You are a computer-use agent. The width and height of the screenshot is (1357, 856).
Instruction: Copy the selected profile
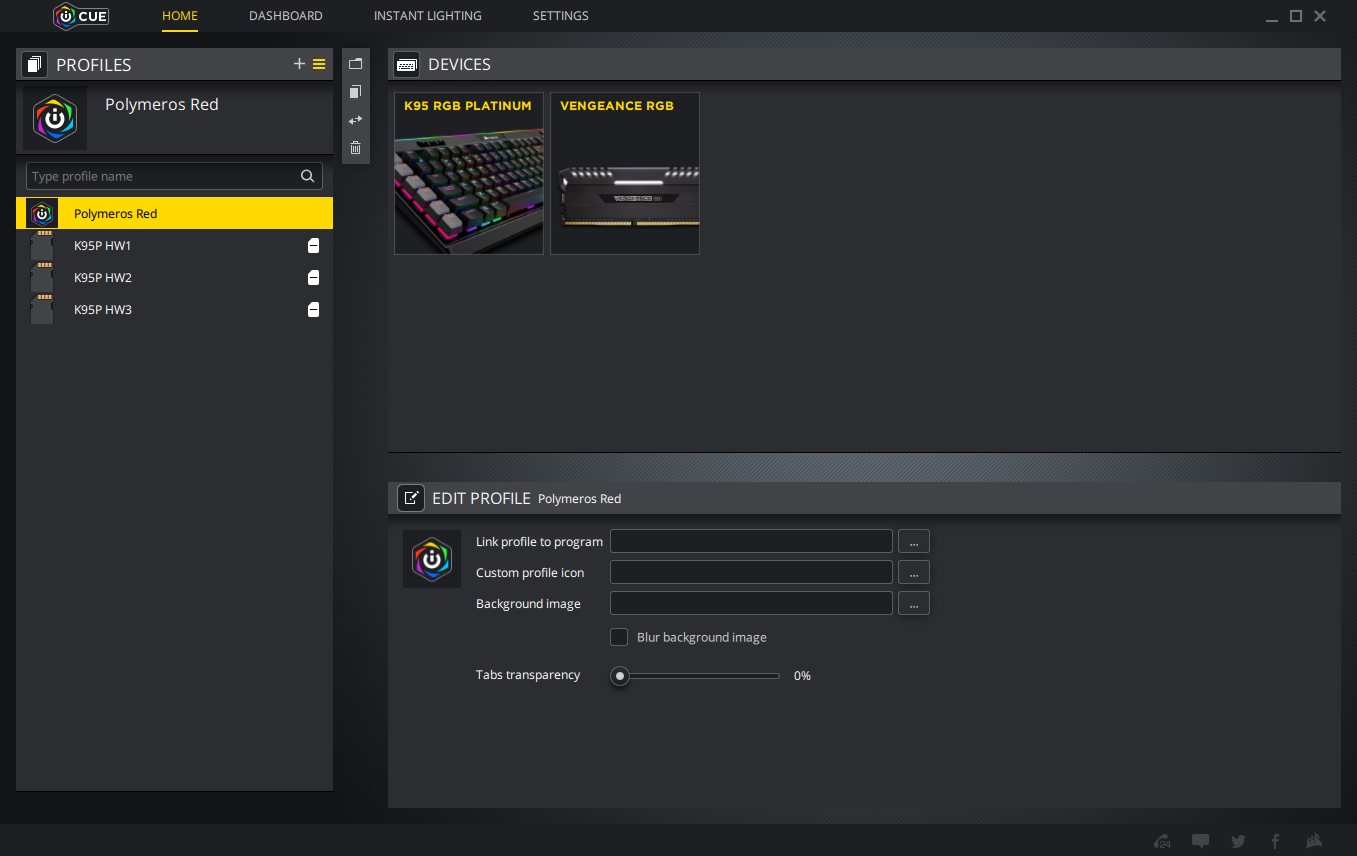coord(355,91)
